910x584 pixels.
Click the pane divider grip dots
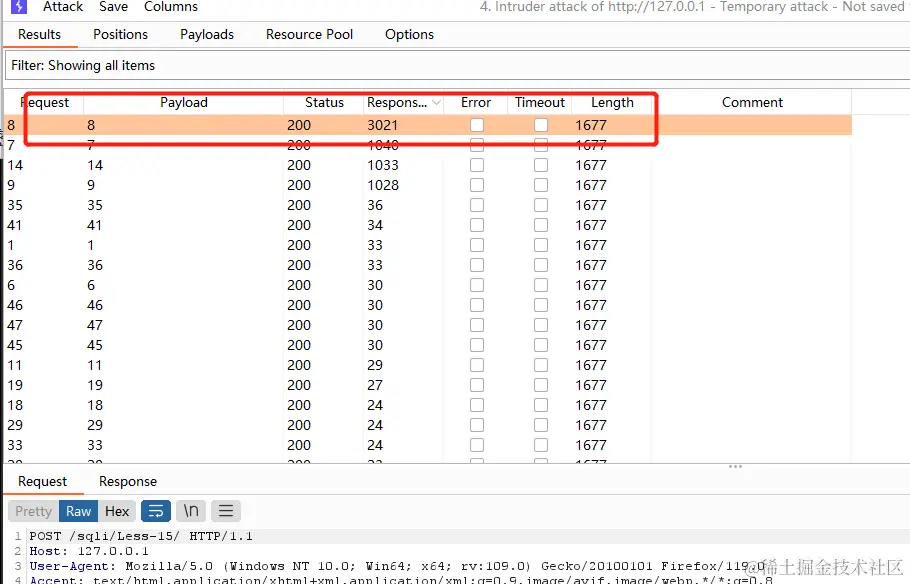pyautogui.click(x=735, y=467)
